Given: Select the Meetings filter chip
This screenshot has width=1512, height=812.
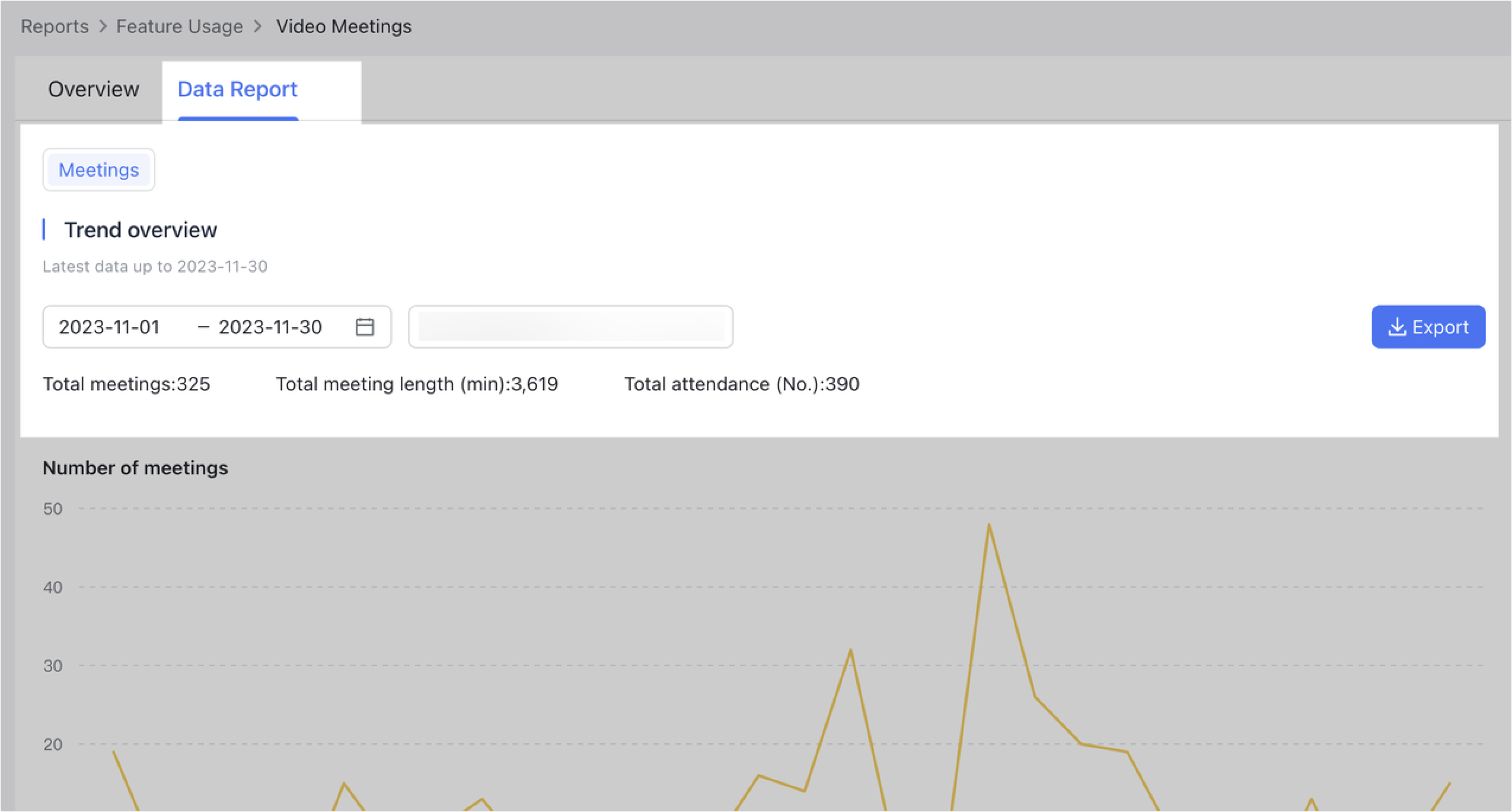Looking at the screenshot, I should tap(98, 170).
